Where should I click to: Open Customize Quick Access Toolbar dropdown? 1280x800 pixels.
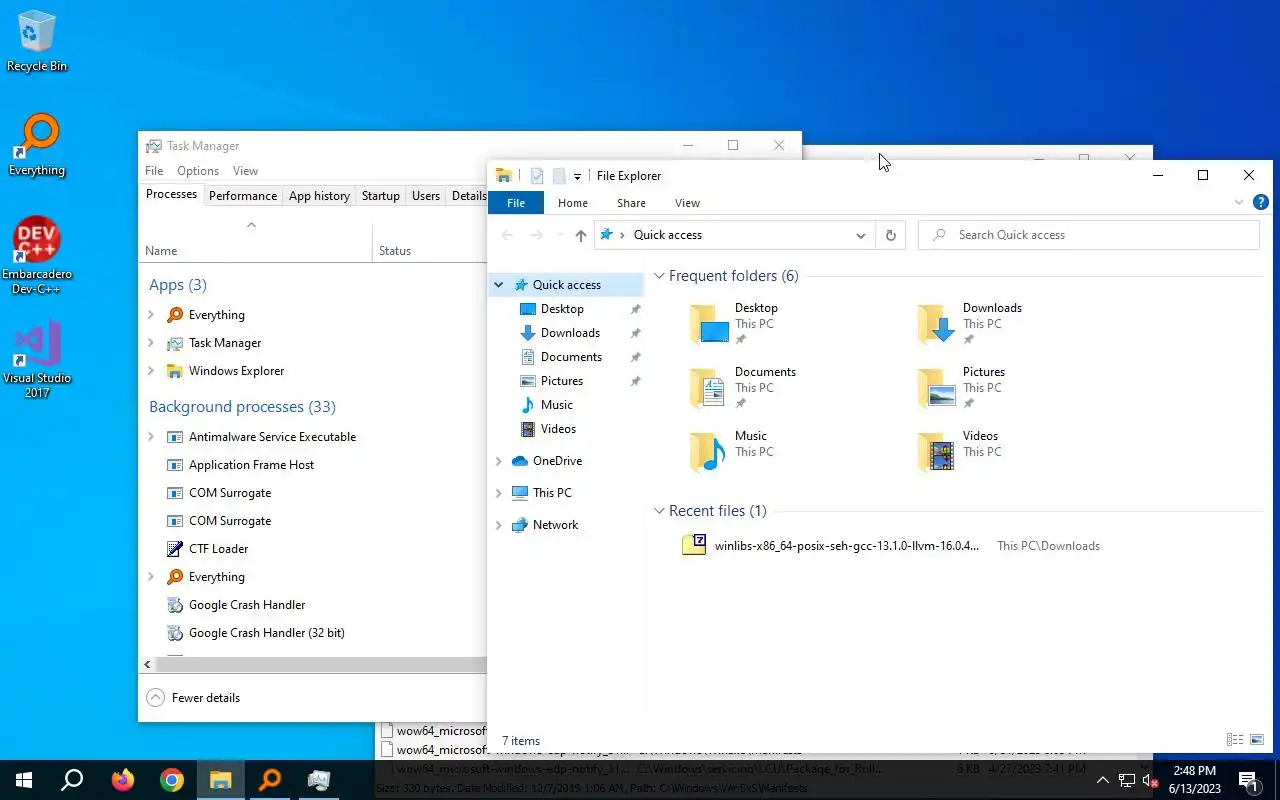[x=577, y=177]
